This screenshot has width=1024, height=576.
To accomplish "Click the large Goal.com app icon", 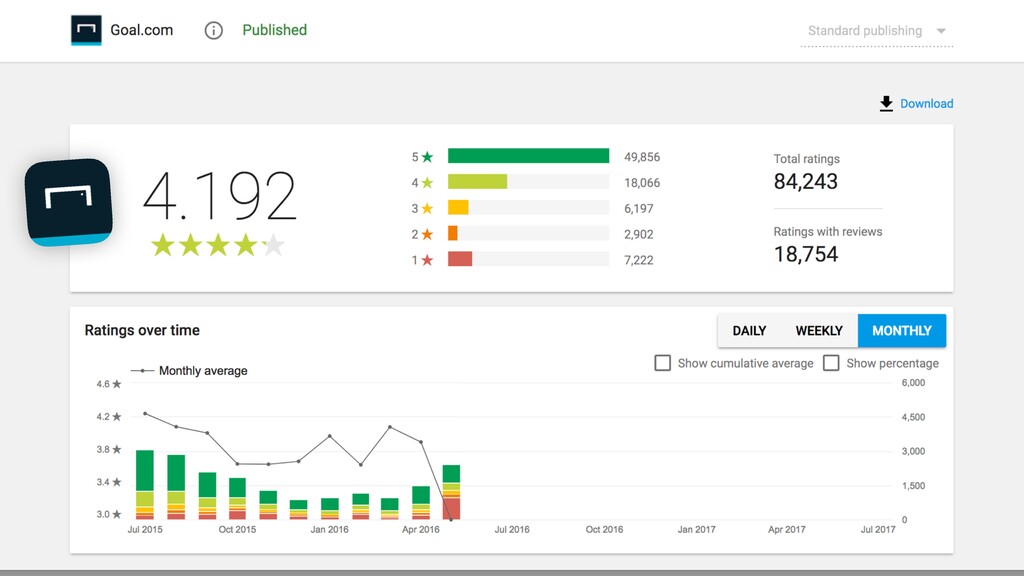I will click(69, 202).
